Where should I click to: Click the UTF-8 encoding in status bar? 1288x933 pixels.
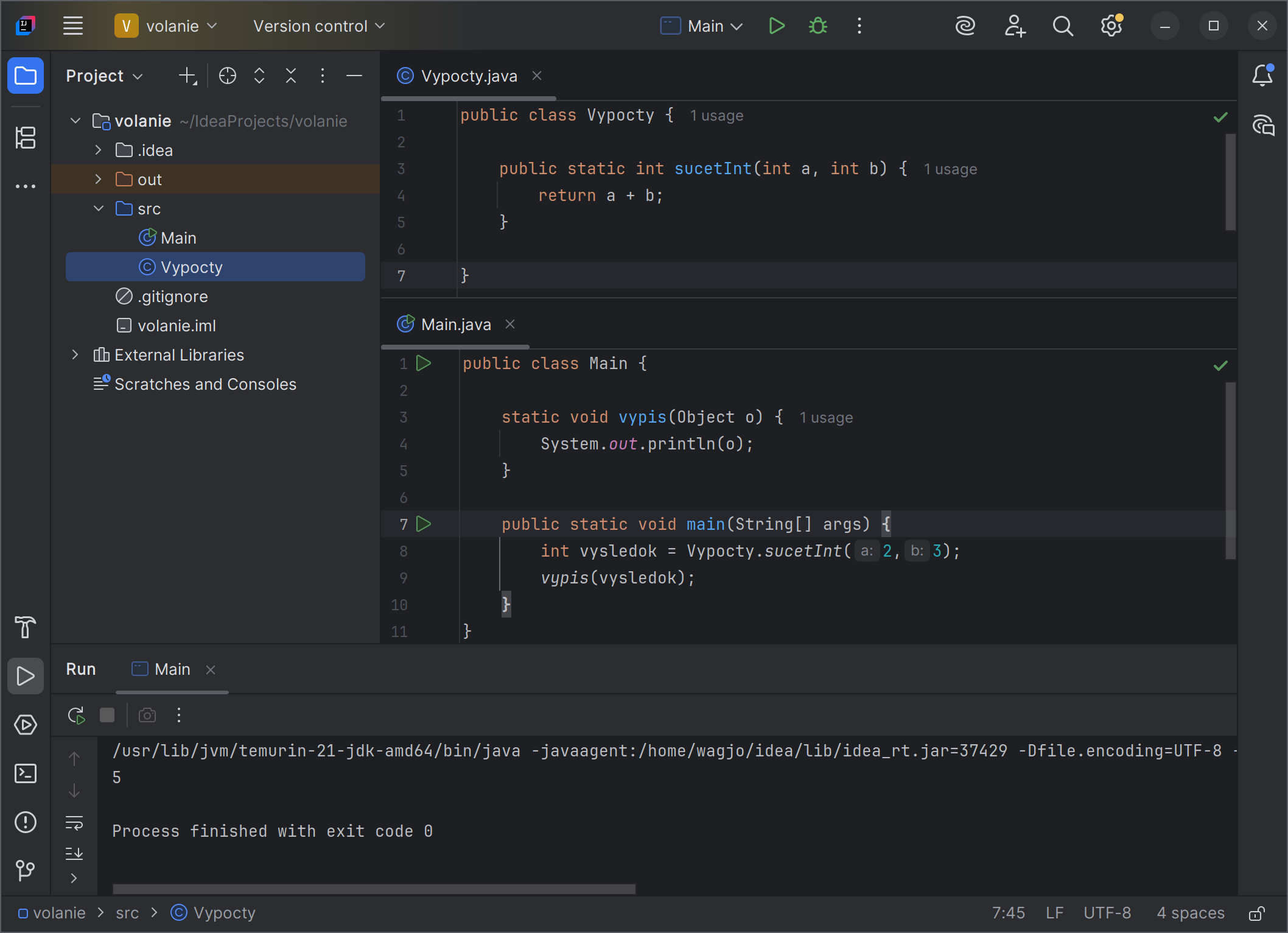coord(1107,913)
